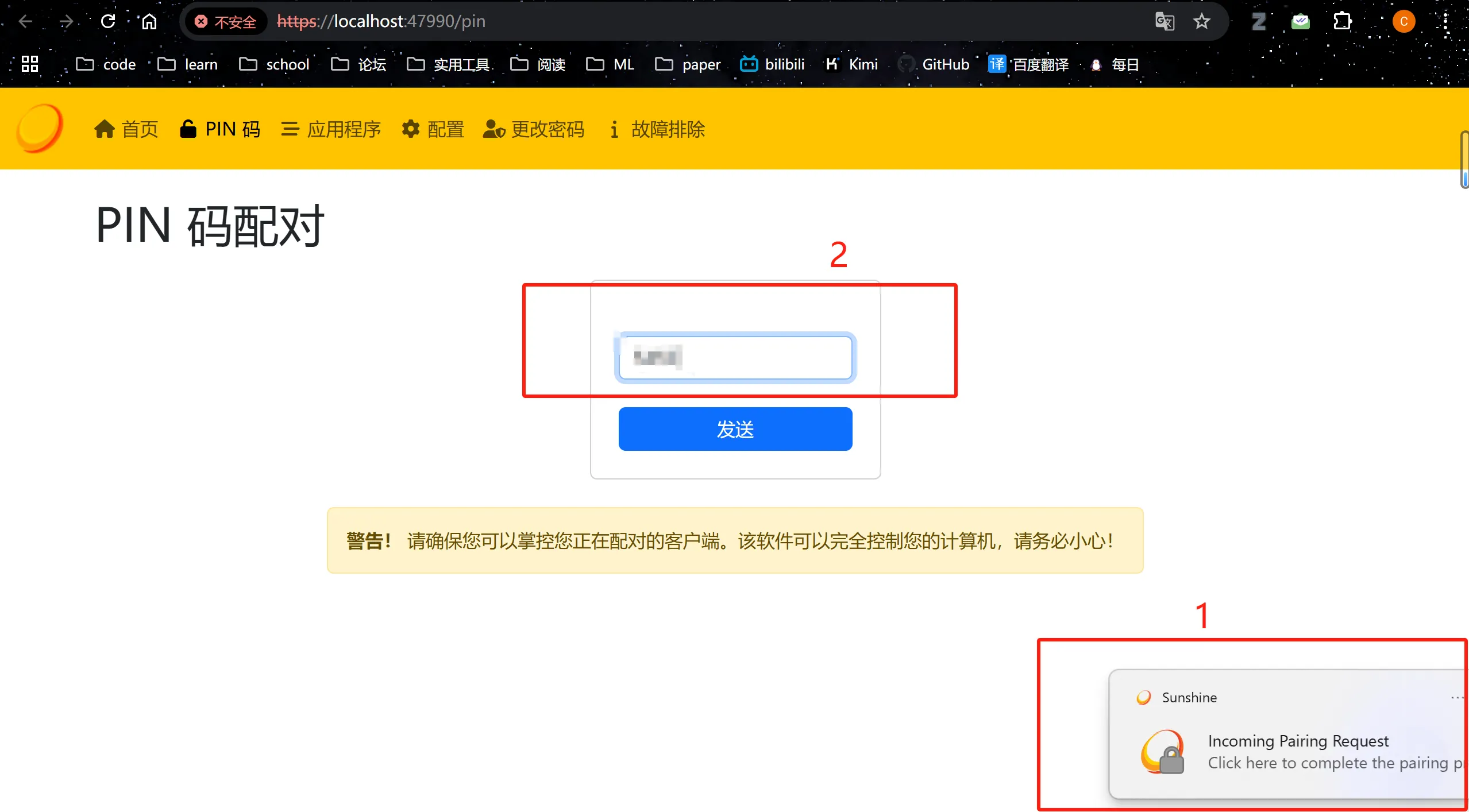Bookmark this page with star icon

pos(1201,22)
